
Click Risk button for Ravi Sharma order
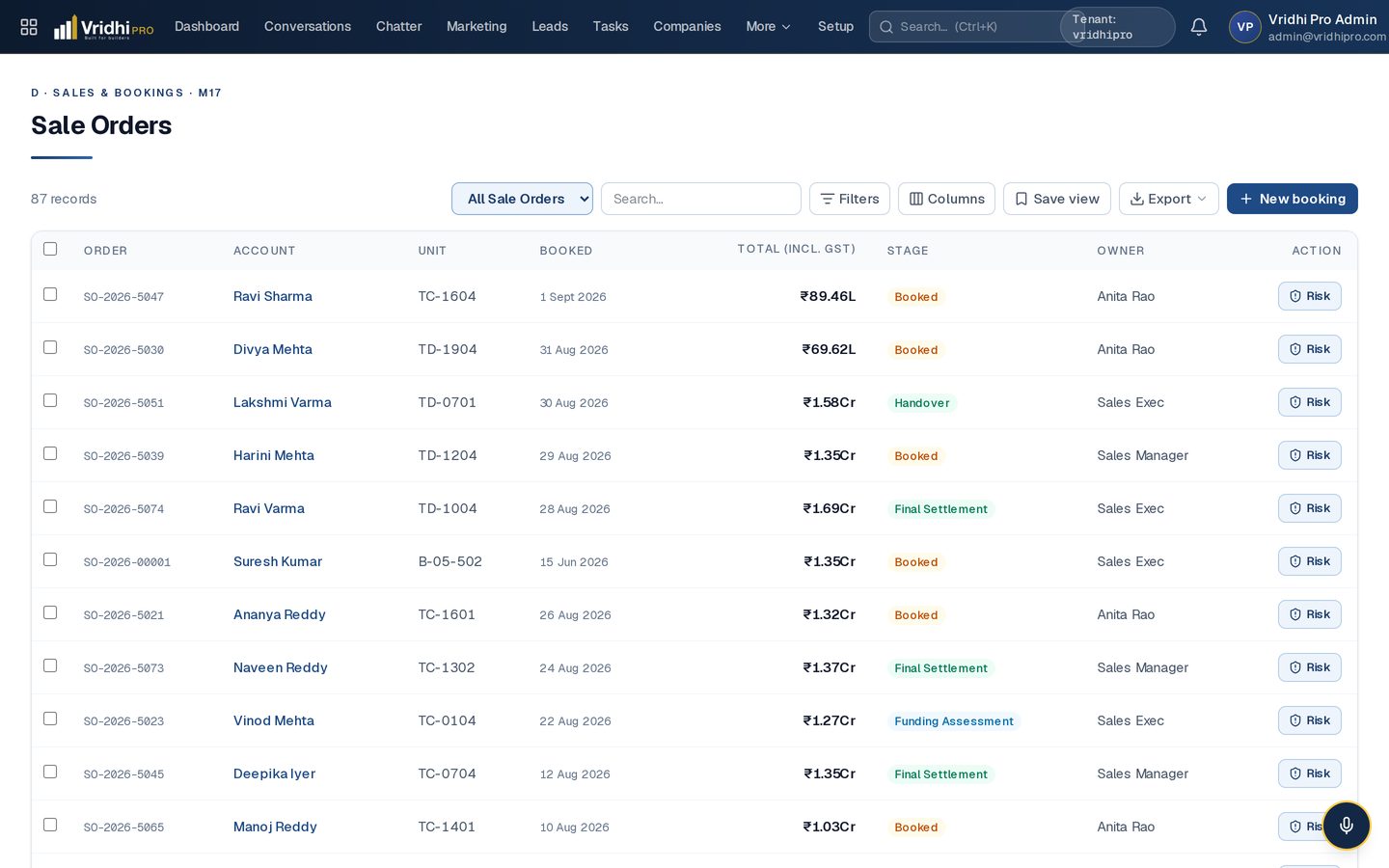1310,296
